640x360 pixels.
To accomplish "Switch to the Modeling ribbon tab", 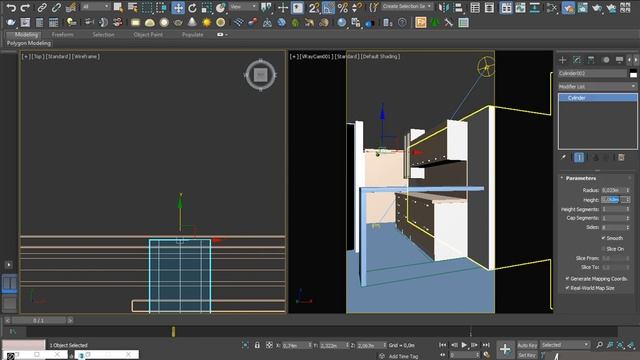I will click(x=26, y=35).
